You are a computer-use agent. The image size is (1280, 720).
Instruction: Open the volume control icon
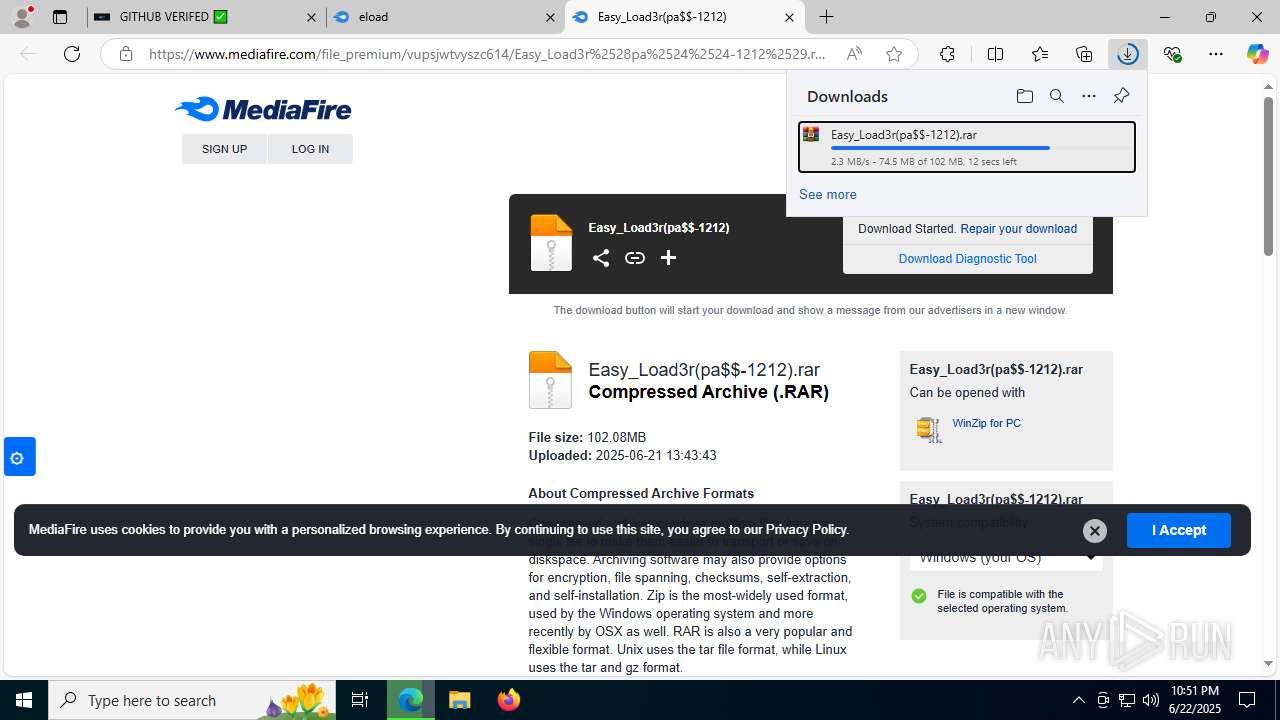click(x=1150, y=700)
